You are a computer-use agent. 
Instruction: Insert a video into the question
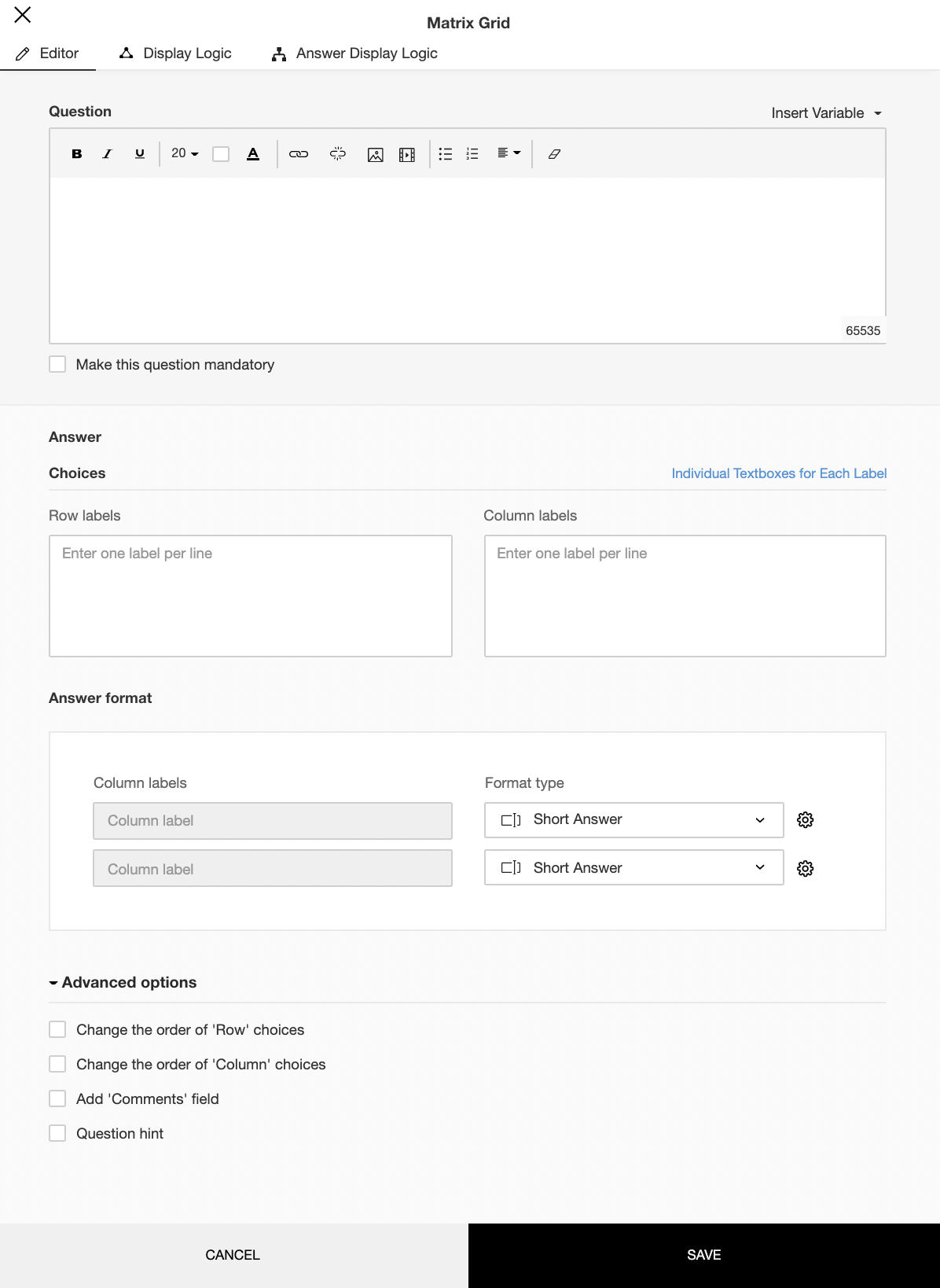[407, 154]
